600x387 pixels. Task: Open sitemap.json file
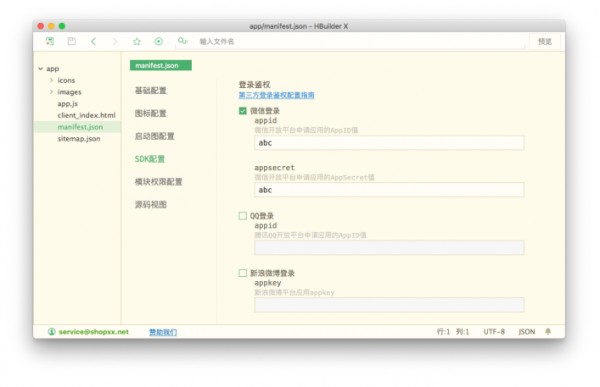(79, 139)
